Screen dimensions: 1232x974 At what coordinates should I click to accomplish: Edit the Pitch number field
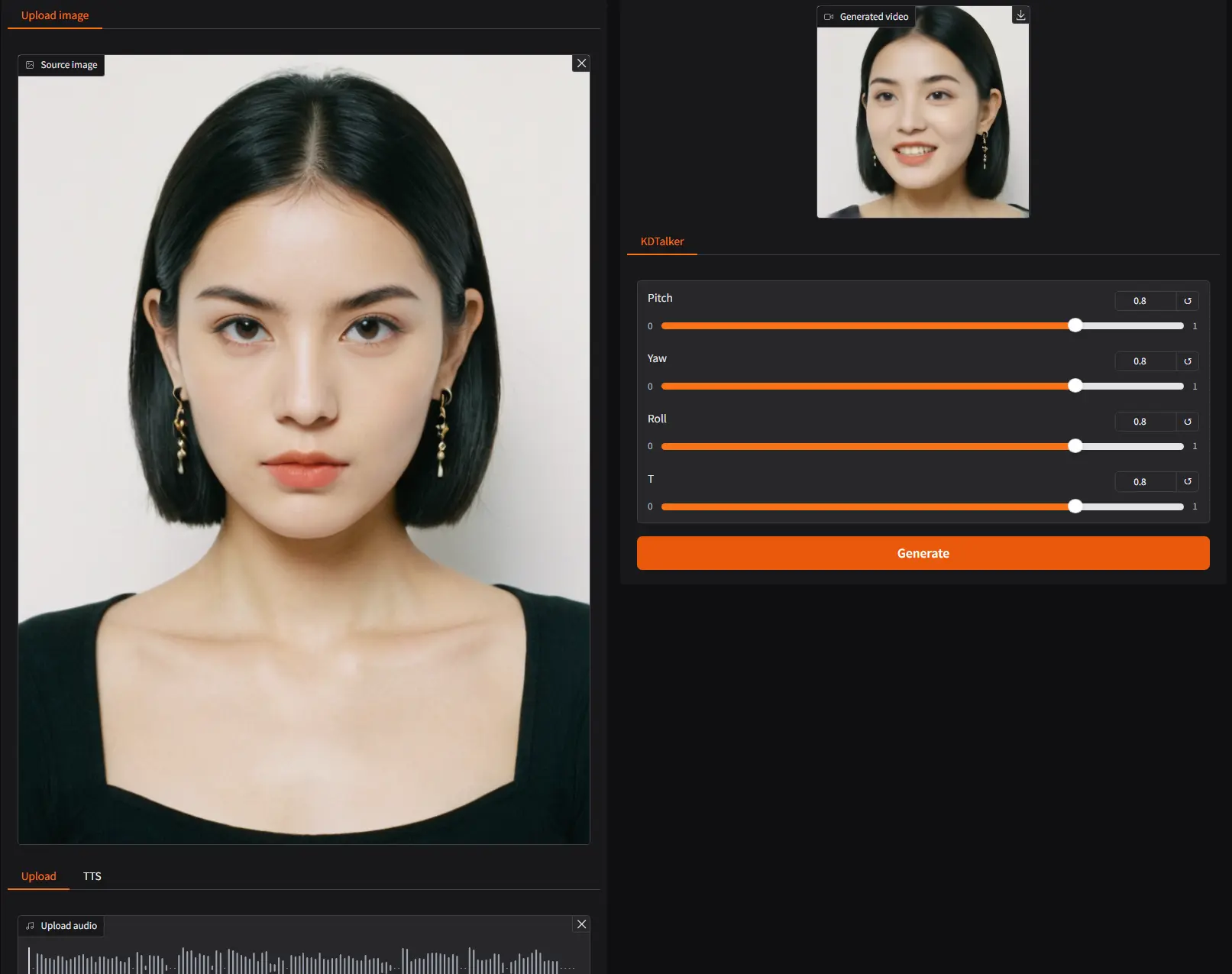pyautogui.click(x=1145, y=301)
